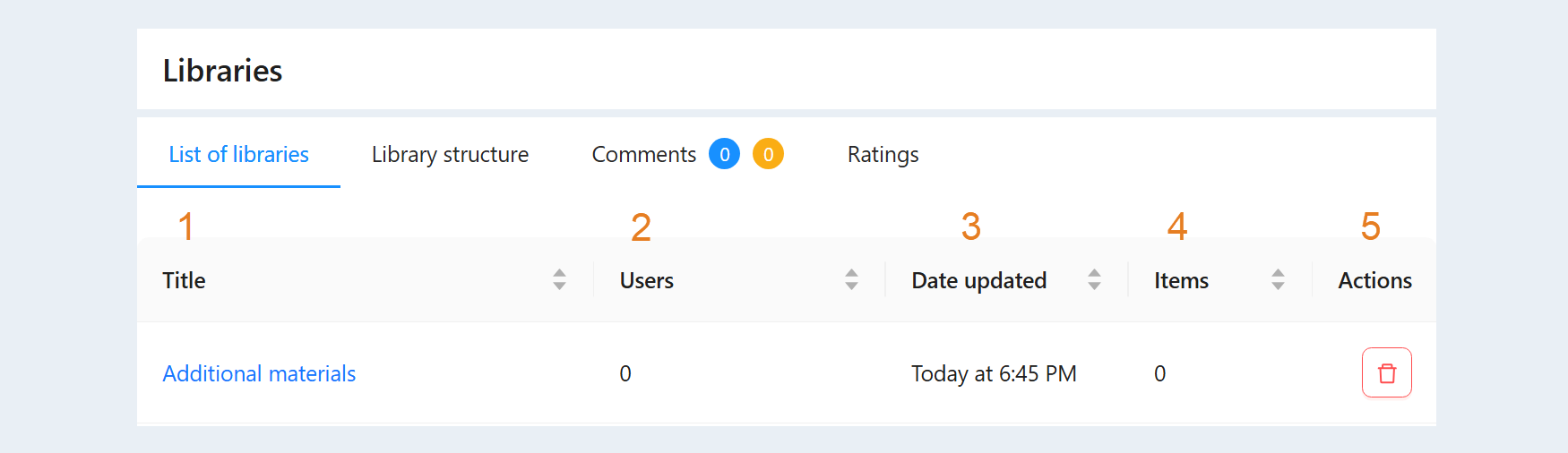Sort by Title using sort arrows
The height and width of the screenshot is (453, 1568).
559,279
